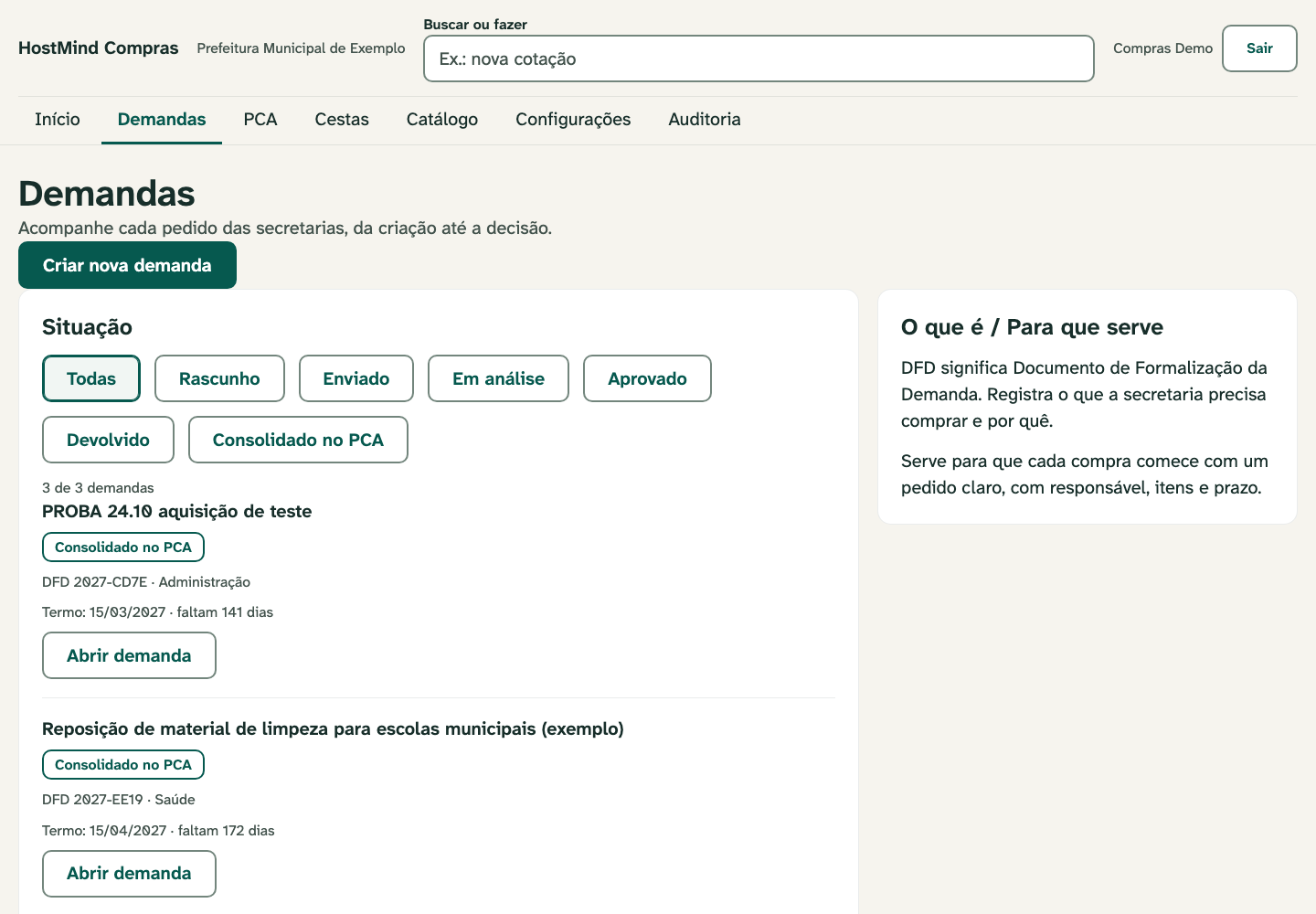Filter by Aprovado situation
This screenshot has width=1316, height=914.
coord(647,378)
